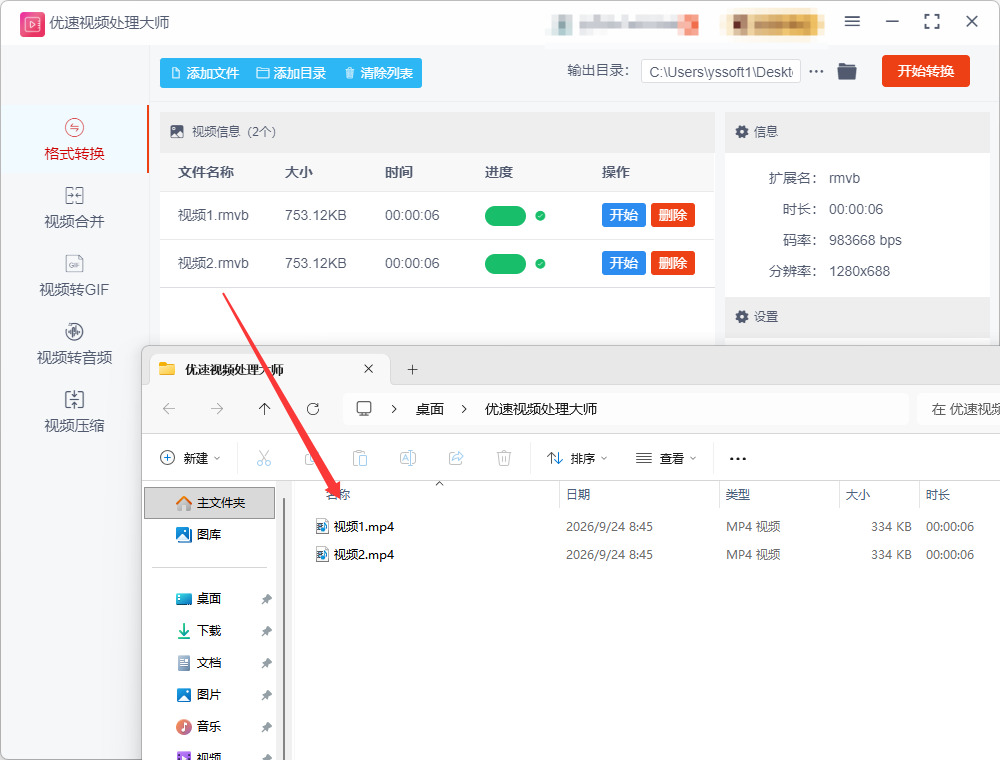Click the Paste clipboard icon in Explorer toolbar

tap(360, 458)
